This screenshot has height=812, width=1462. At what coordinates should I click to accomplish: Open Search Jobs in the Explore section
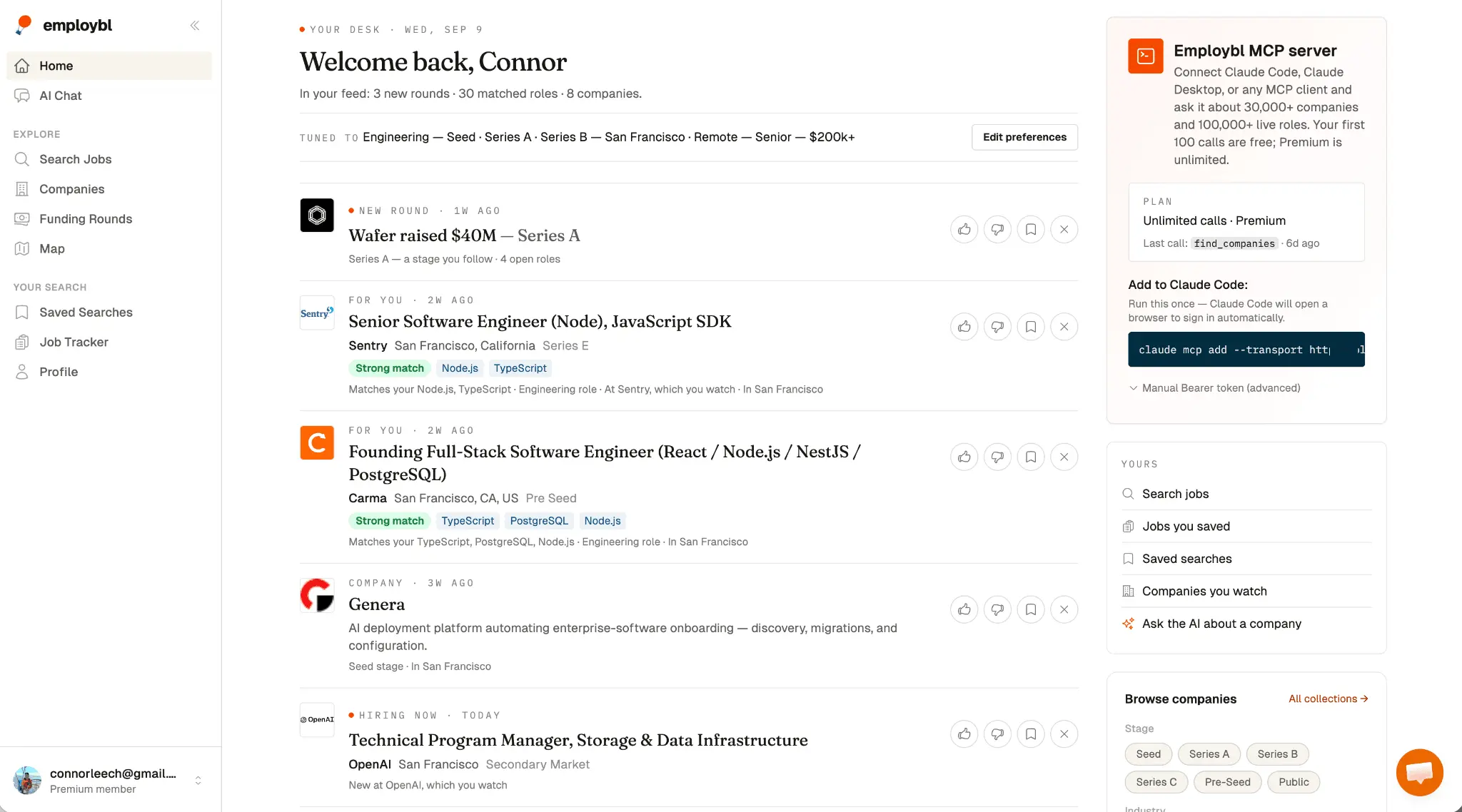pos(109,159)
